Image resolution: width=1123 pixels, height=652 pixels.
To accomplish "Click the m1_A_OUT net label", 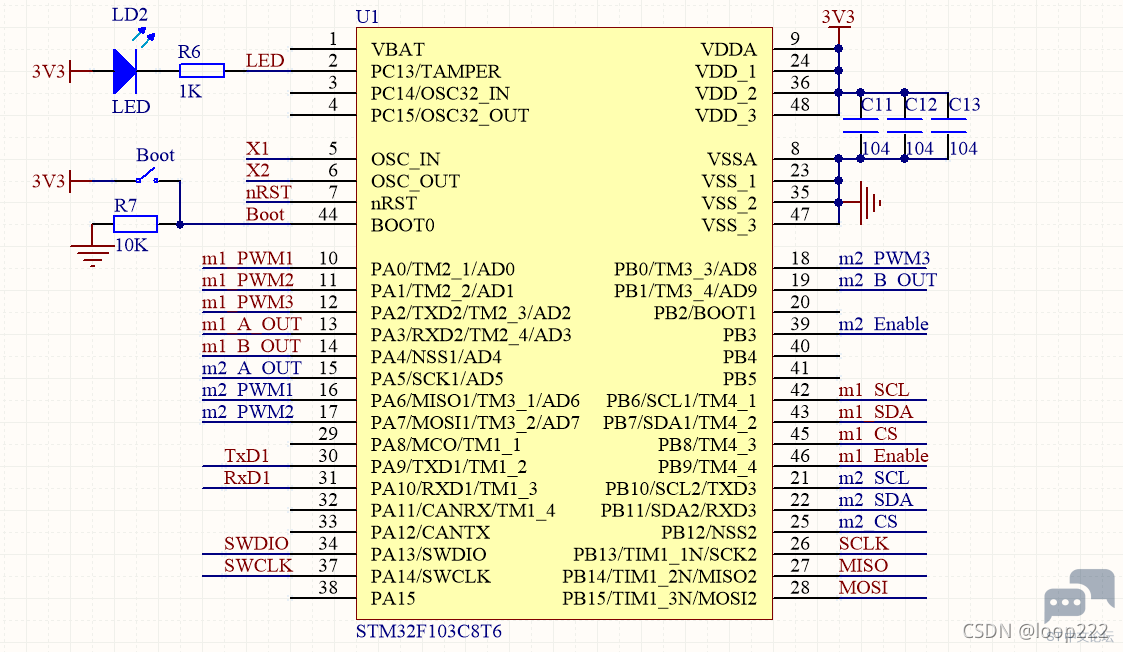I will 251,324.
